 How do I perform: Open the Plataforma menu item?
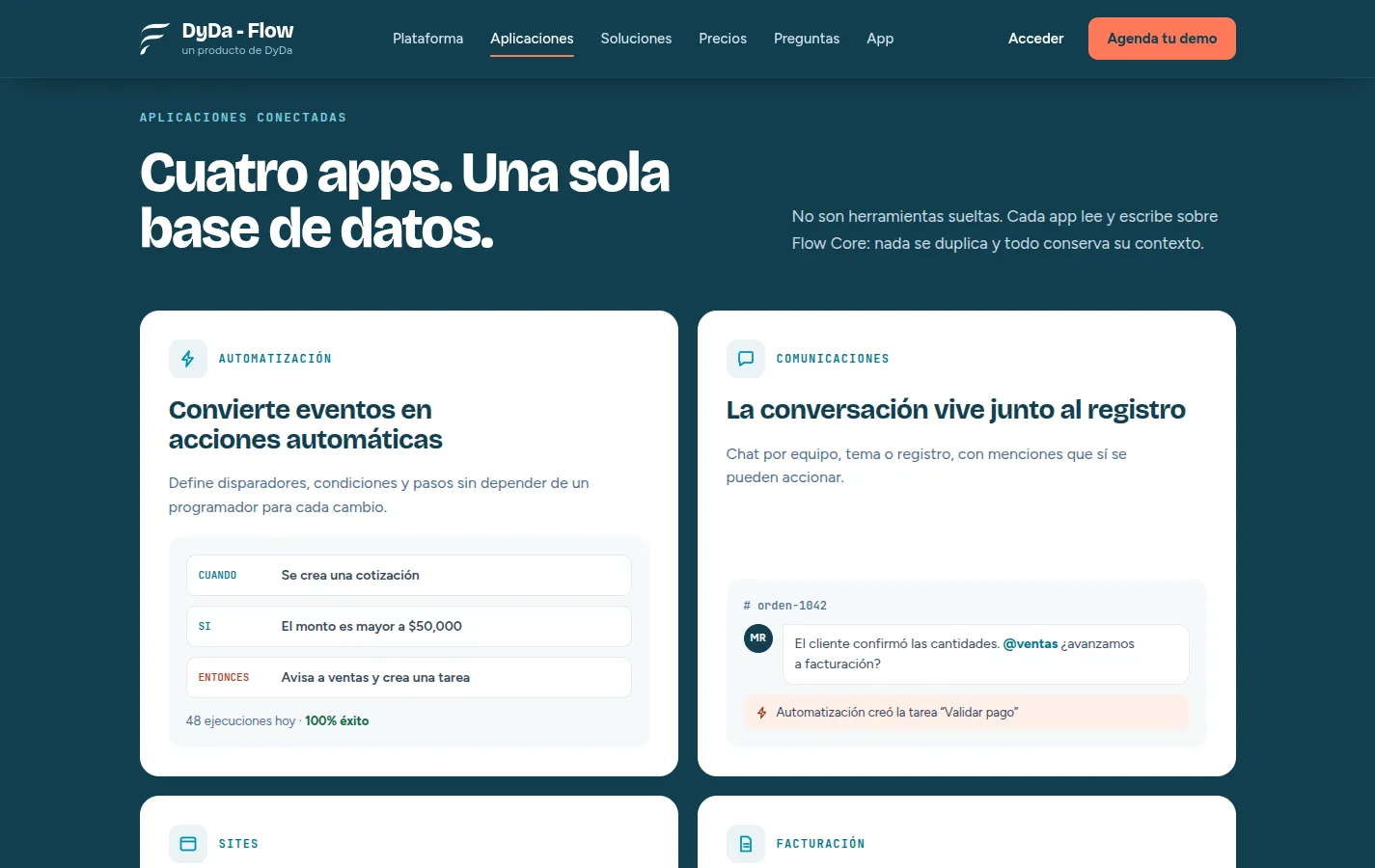(427, 39)
